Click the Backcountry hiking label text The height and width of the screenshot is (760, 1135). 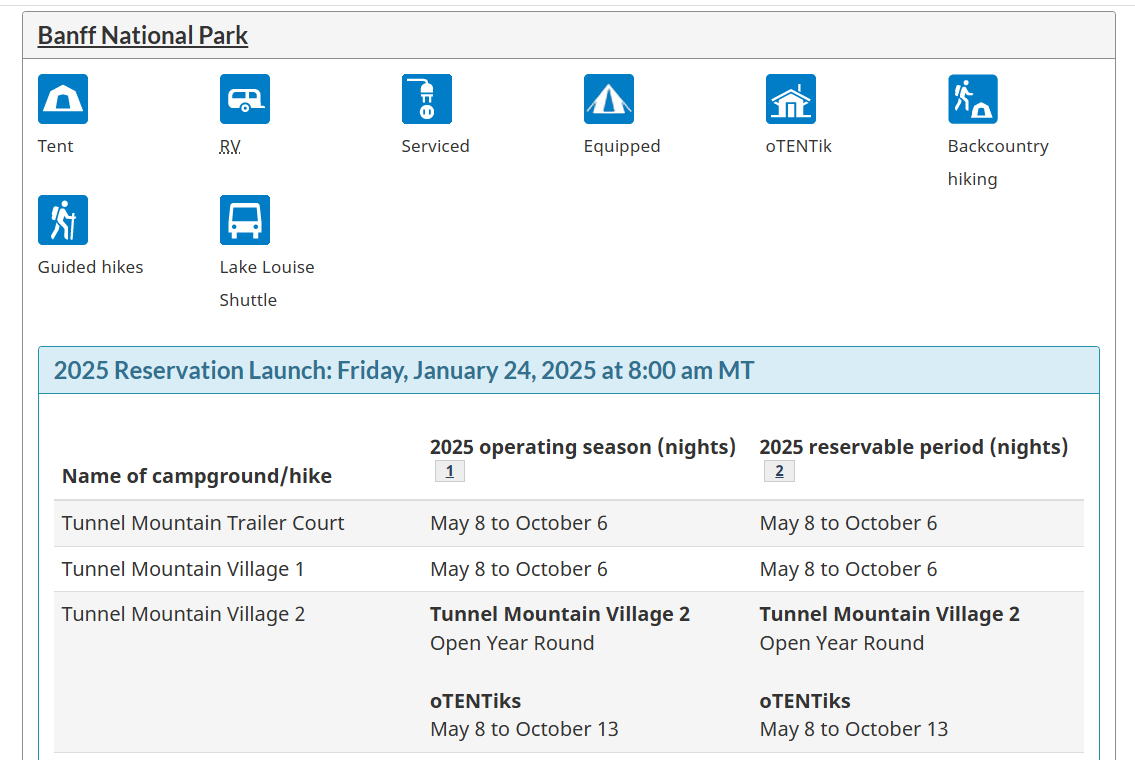point(998,163)
